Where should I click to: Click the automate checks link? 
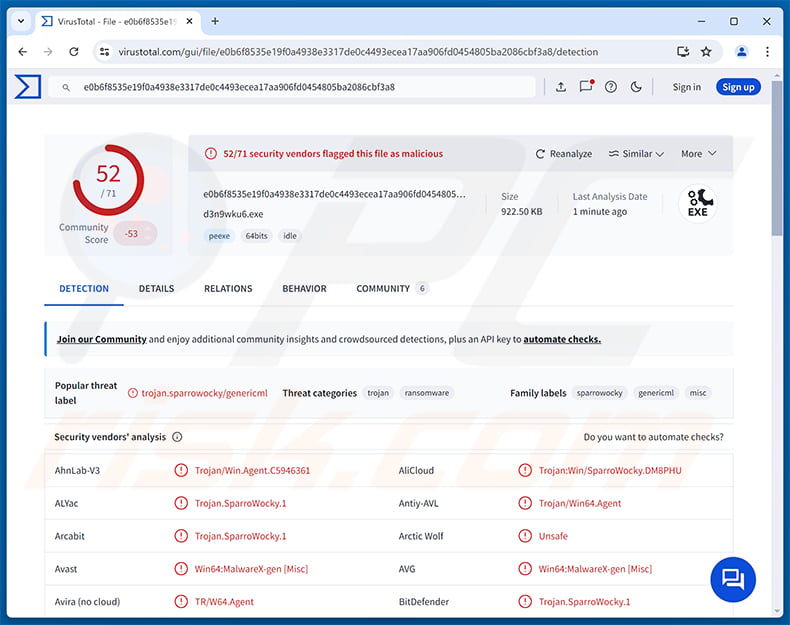coord(562,339)
